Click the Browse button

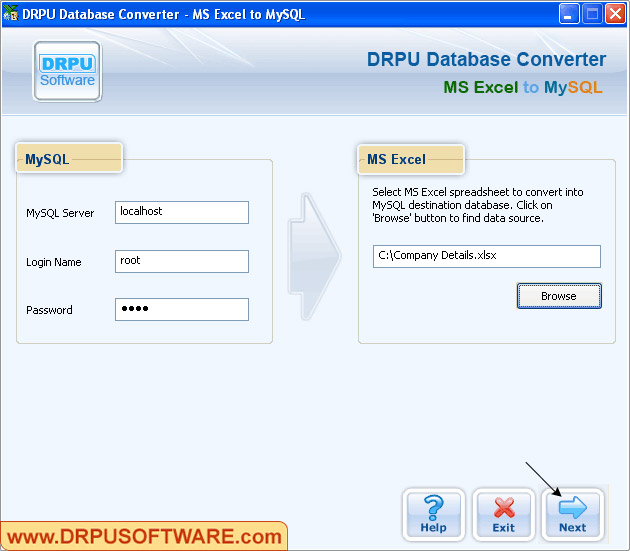(559, 296)
